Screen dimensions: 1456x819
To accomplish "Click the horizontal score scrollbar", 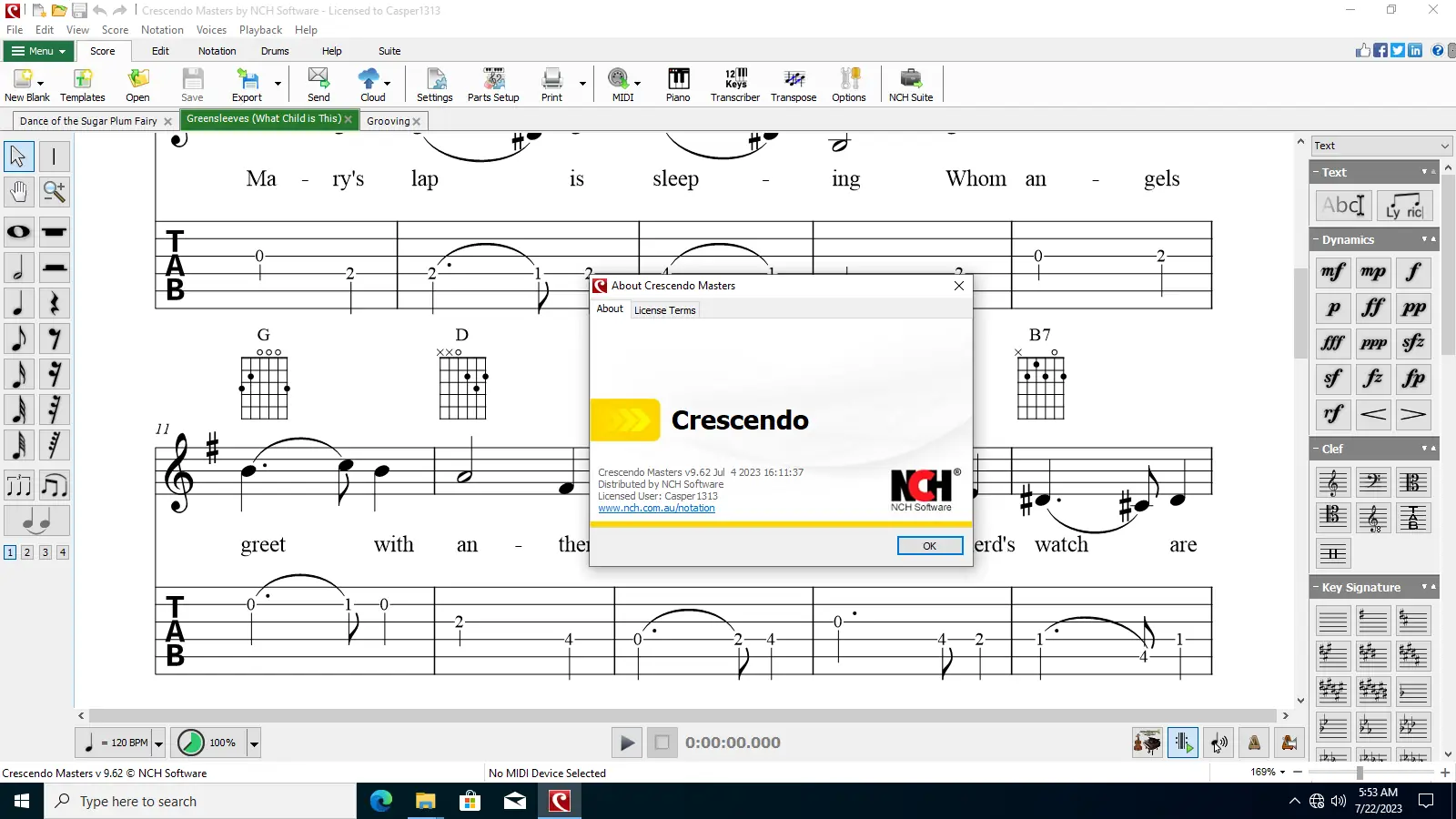I will click(x=682, y=716).
